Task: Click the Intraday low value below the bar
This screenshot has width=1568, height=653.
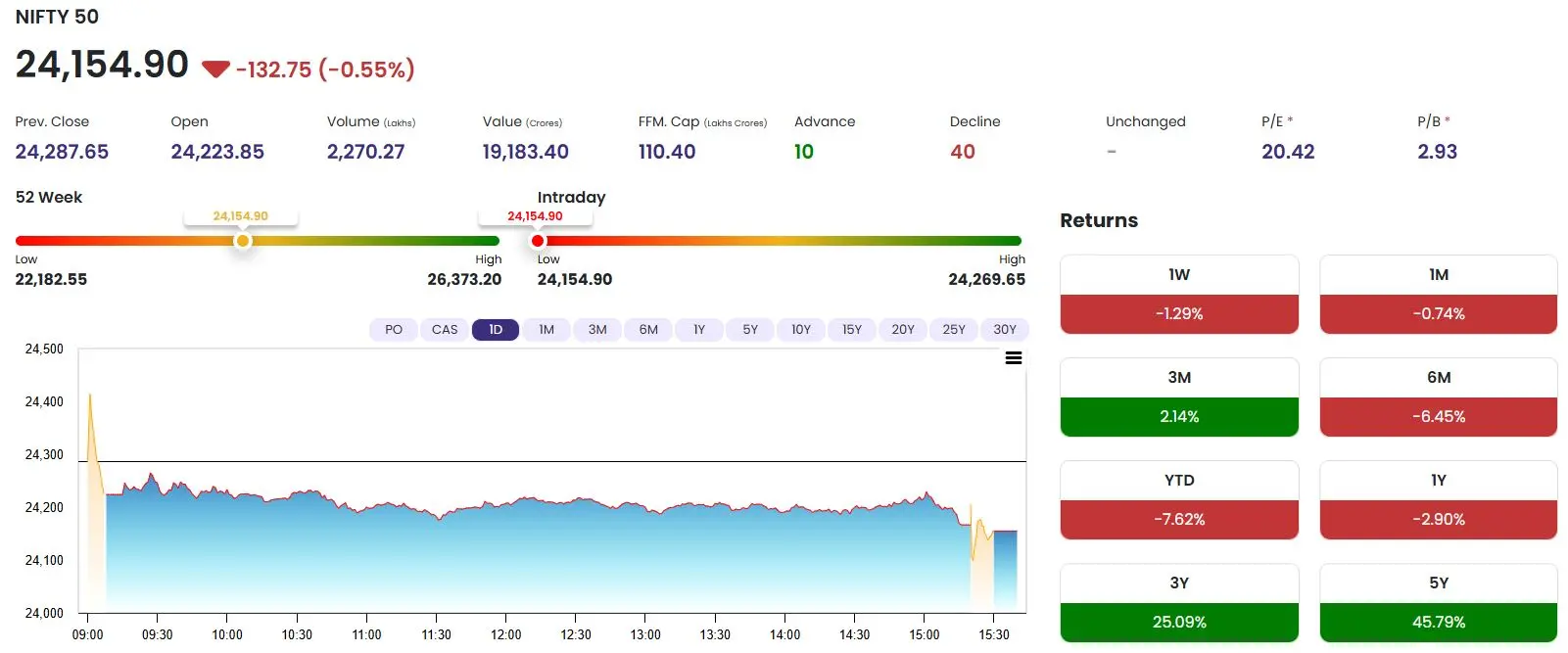Action: 575,279
